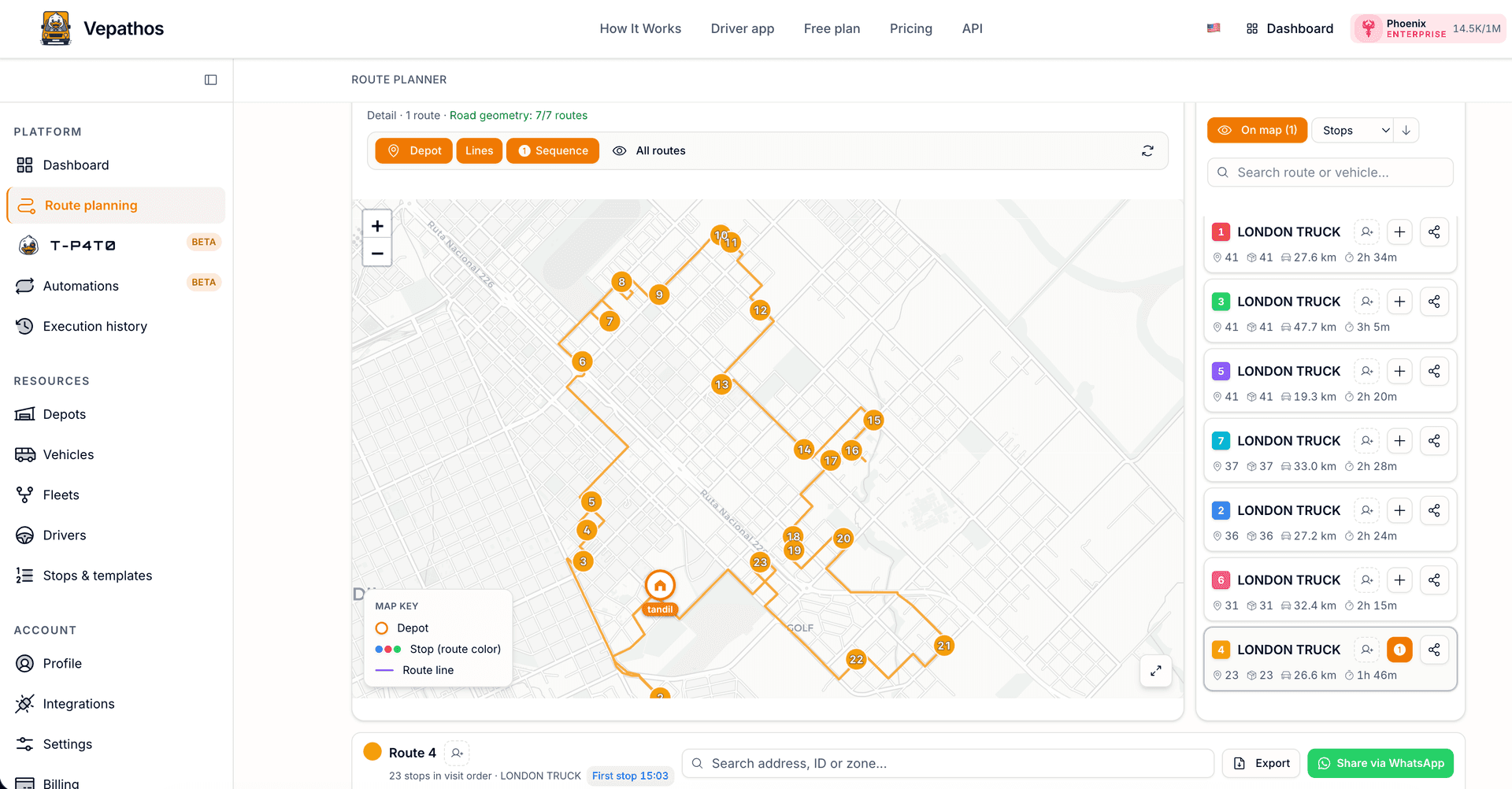
Task: Click the Export button
Action: (x=1262, y=763)
